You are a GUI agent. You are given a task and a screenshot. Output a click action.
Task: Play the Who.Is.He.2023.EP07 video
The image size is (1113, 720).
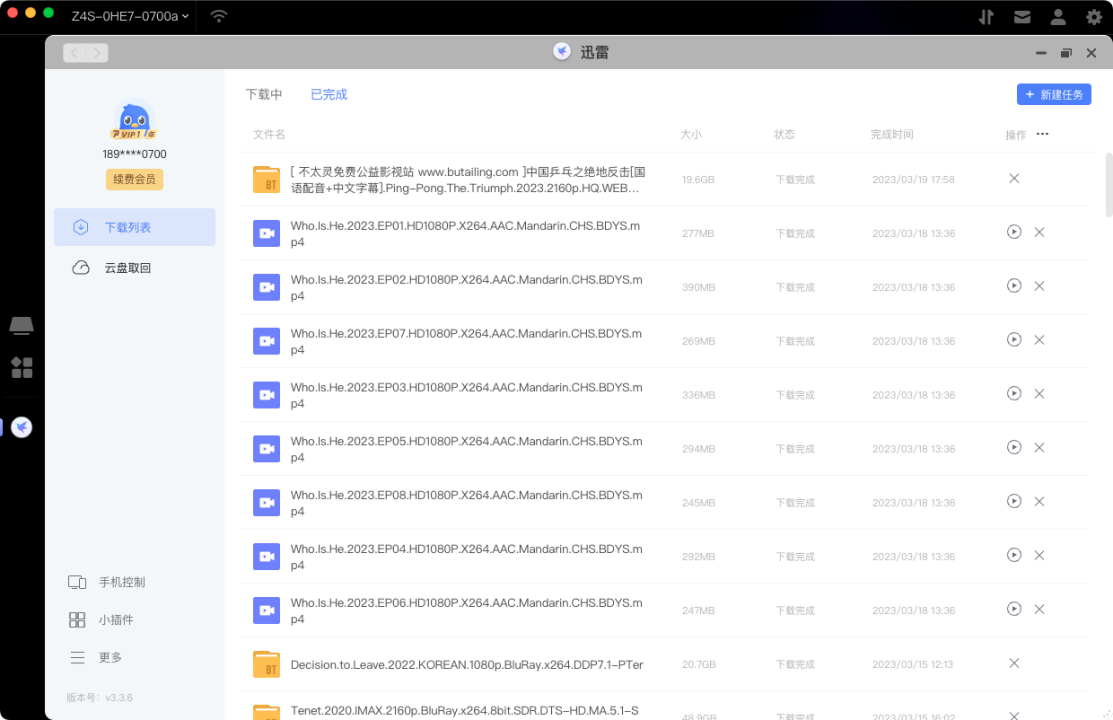click(x=1014, y=339)
